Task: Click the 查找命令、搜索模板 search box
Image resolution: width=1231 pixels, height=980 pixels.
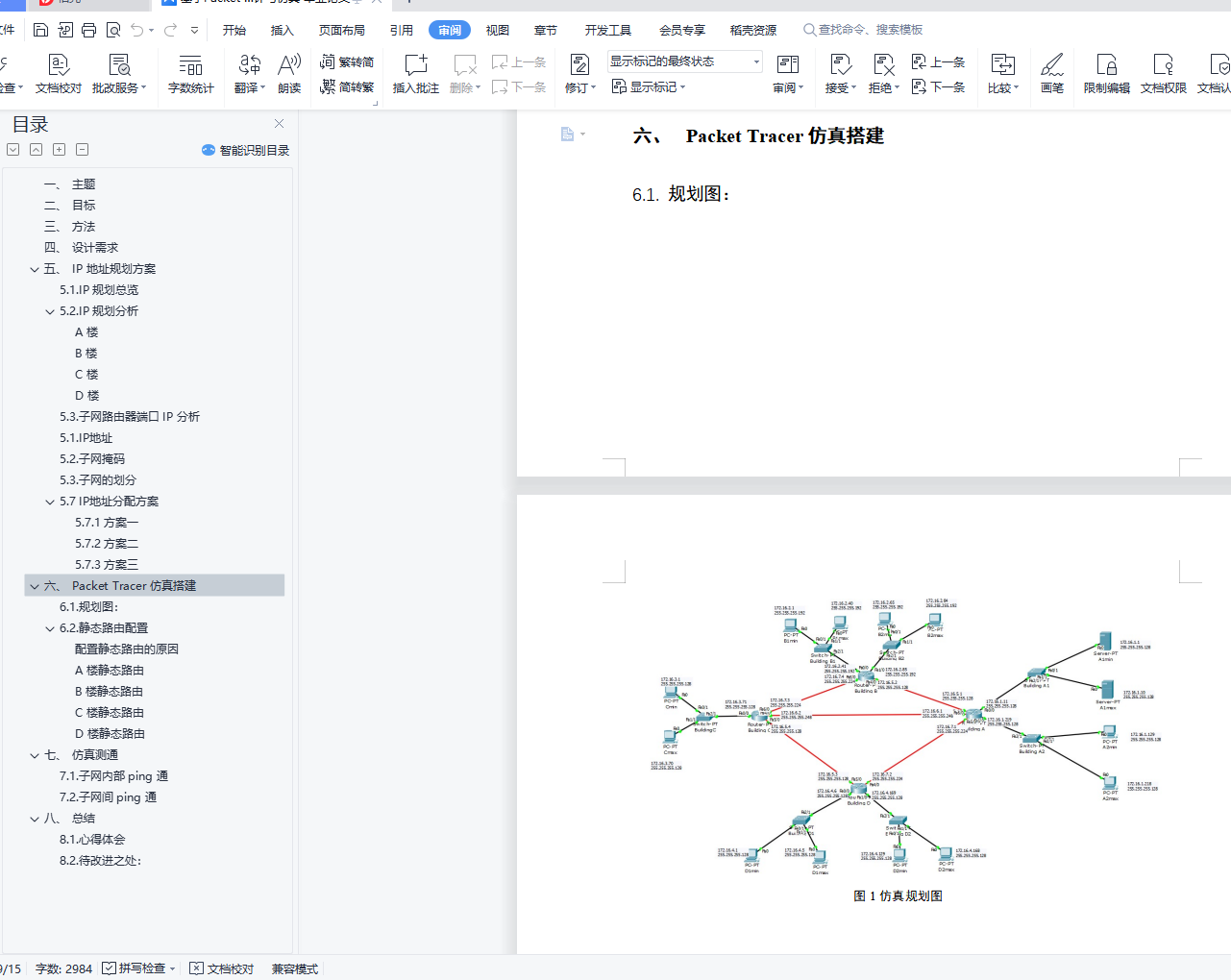Action: 863,30
